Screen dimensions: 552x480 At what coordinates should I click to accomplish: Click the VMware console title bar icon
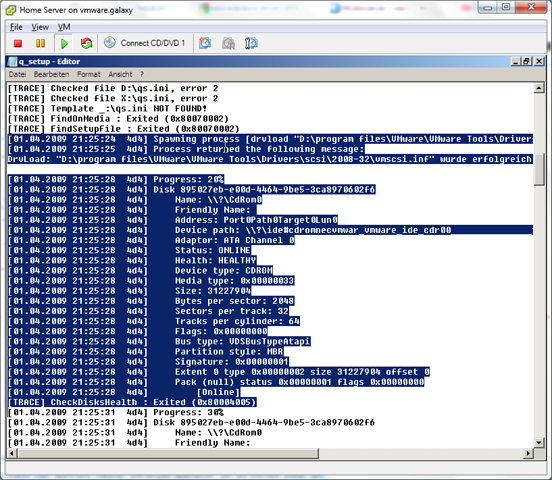11,10
